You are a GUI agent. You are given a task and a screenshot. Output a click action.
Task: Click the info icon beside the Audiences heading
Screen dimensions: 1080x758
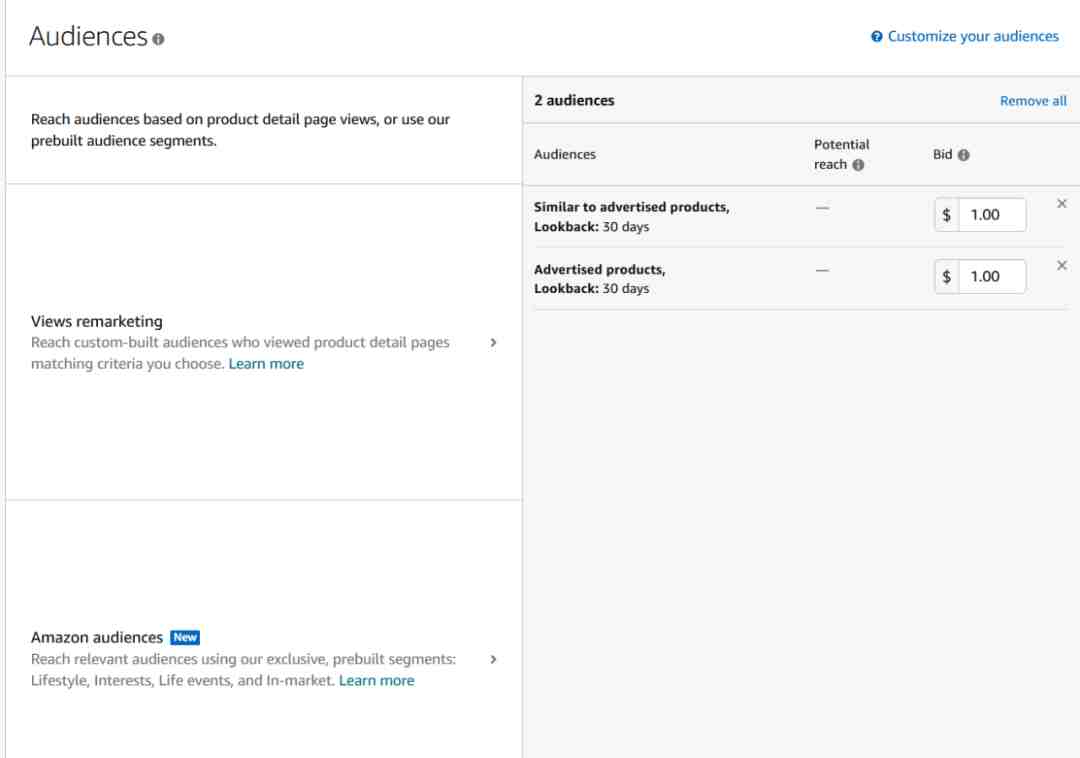click(x=158, y=39)
